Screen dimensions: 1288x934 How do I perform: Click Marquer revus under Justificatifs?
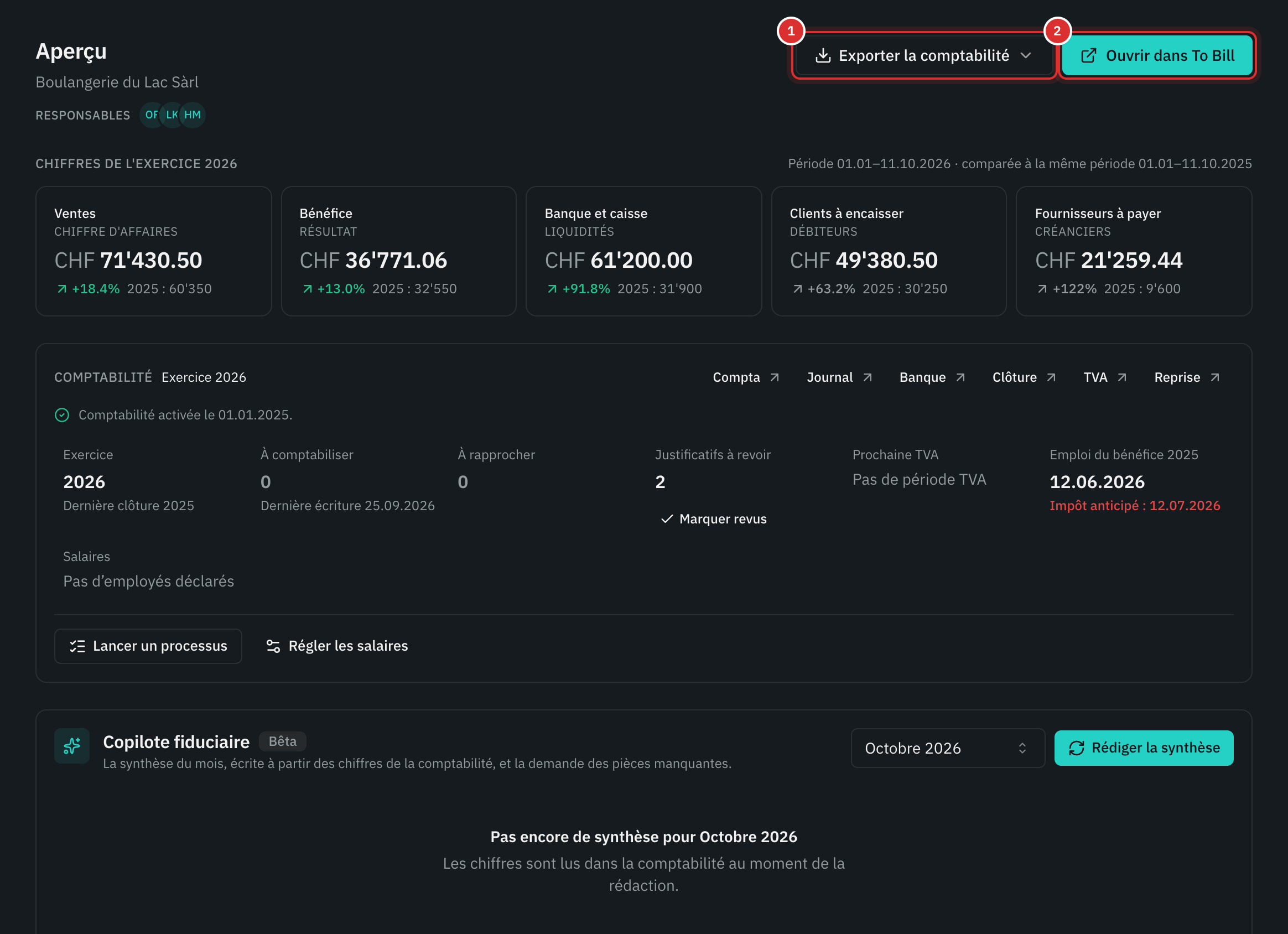pyautogui.click(x=713, y=518)
